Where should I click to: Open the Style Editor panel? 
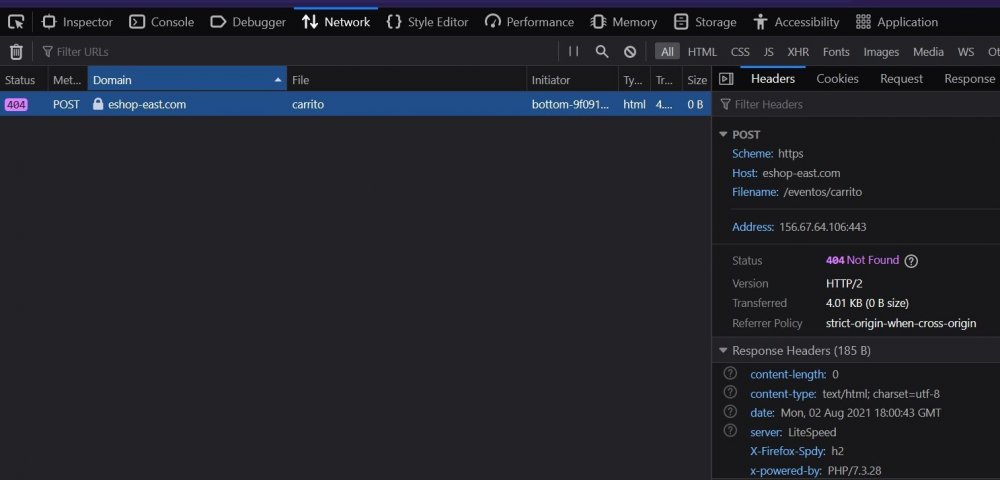click(427, 22)
